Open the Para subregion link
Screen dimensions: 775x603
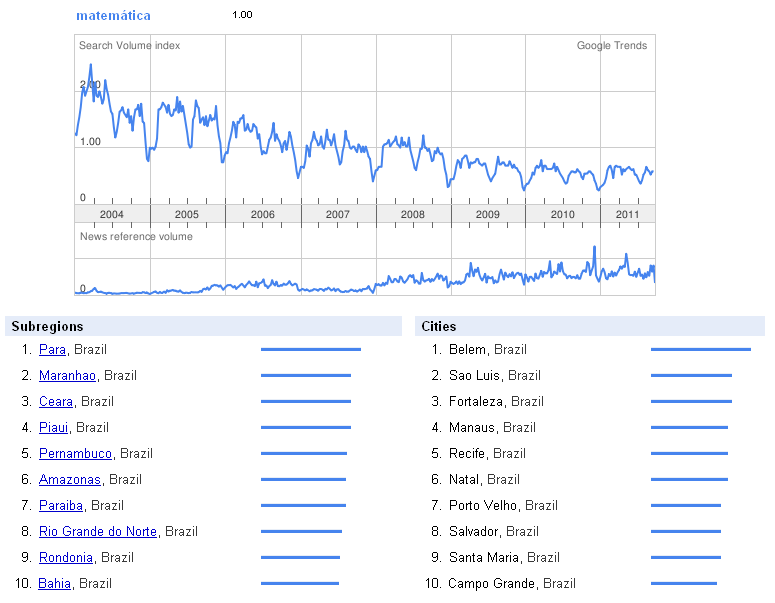52,349
